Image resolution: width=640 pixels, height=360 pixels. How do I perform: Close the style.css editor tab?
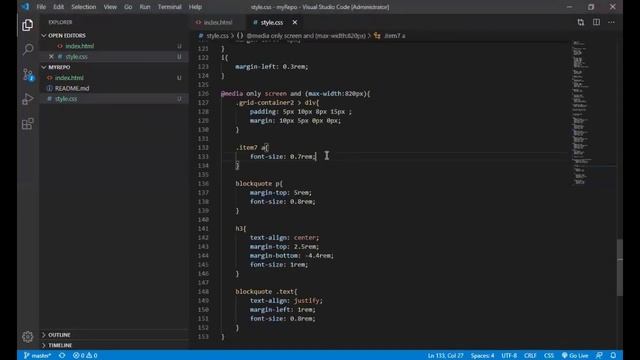point(295,22)
